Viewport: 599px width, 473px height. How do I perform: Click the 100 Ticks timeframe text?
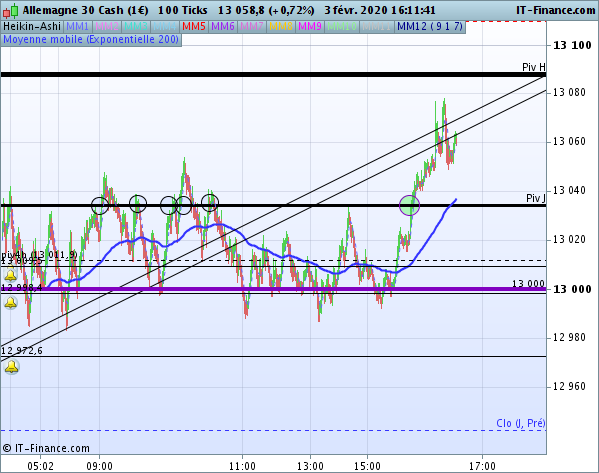[183, 10]
